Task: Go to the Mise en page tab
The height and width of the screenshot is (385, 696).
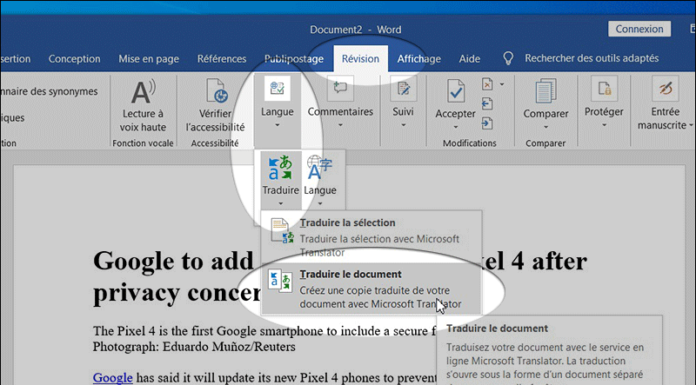Action: click(x=149, y=59)
